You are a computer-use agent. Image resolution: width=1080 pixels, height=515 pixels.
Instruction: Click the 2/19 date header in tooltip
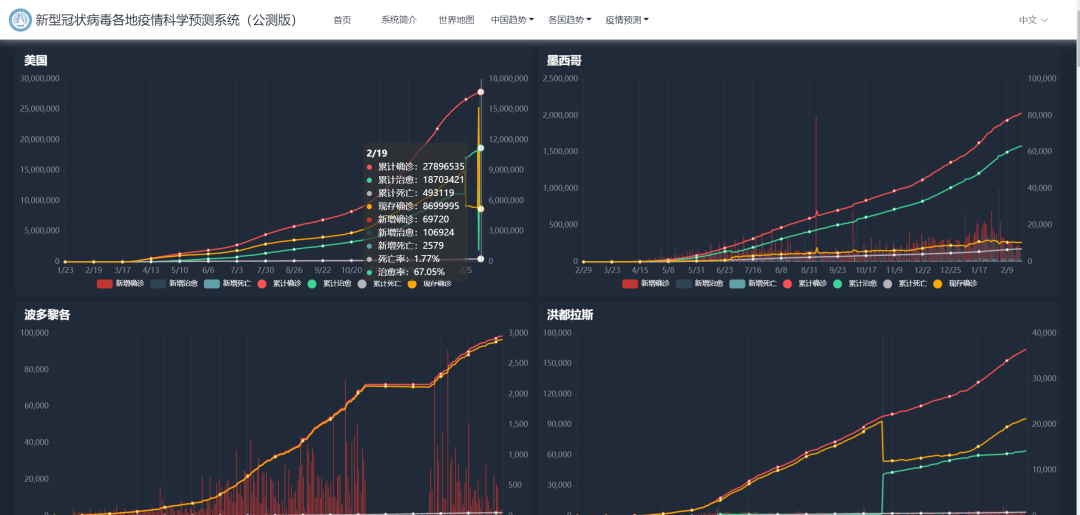(376, 153)
